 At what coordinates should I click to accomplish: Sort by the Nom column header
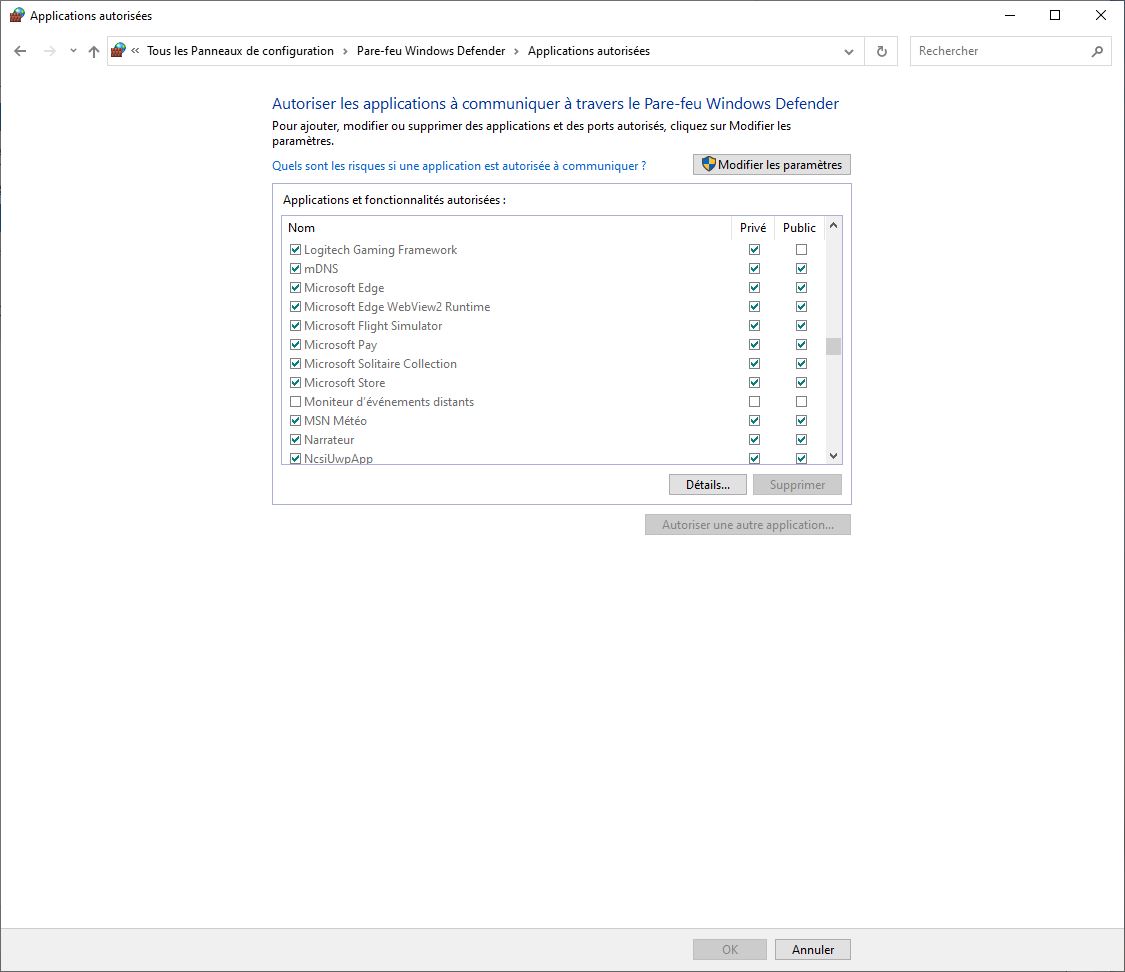[x=507, y=227]
